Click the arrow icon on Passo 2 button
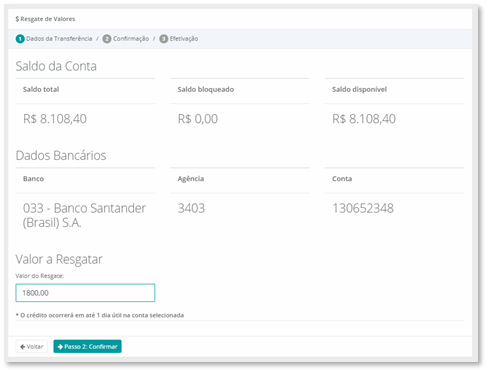This screenshot has width=488, height=372. click(60, 347)
